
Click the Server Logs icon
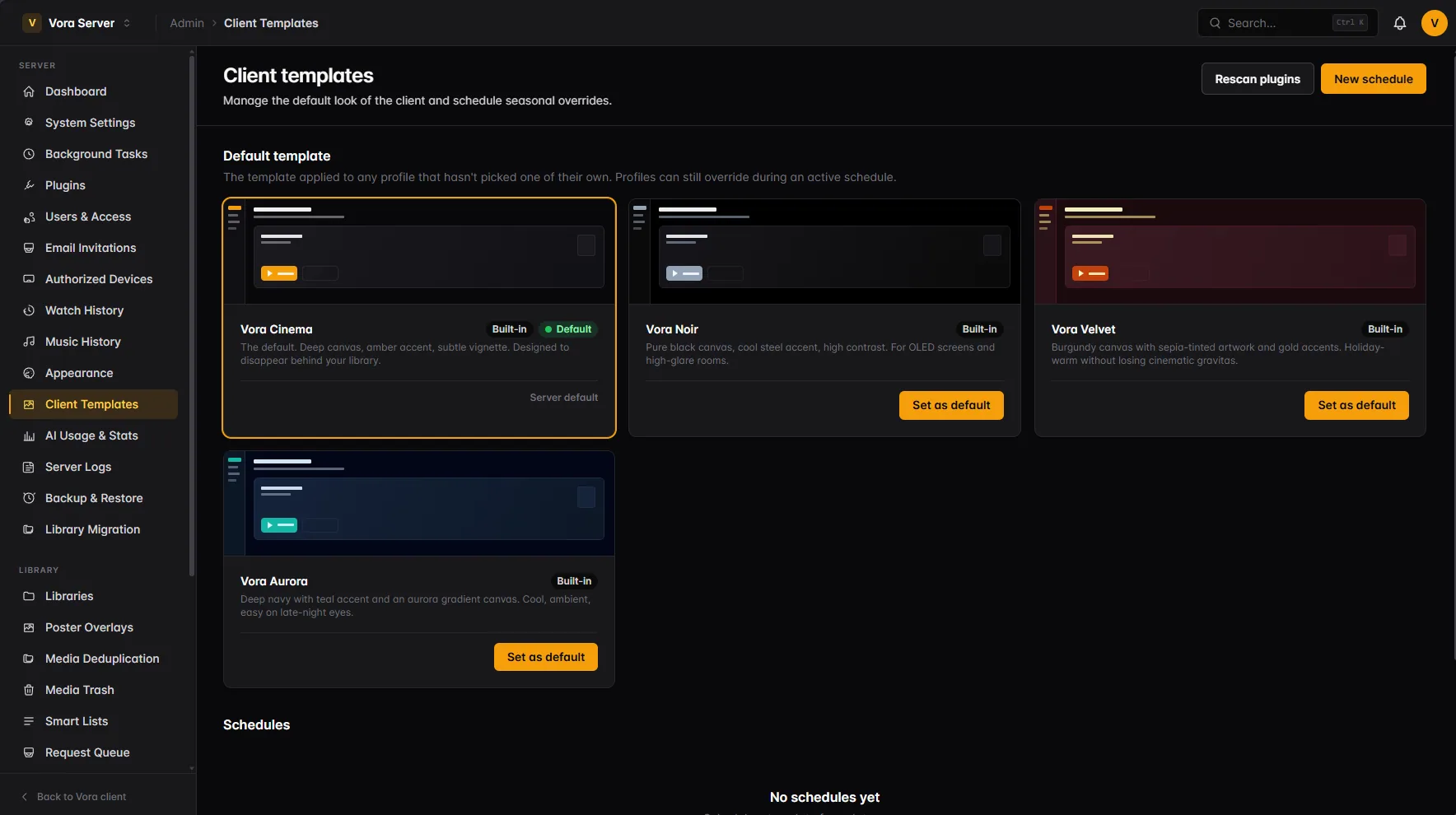tap(29, 467)
